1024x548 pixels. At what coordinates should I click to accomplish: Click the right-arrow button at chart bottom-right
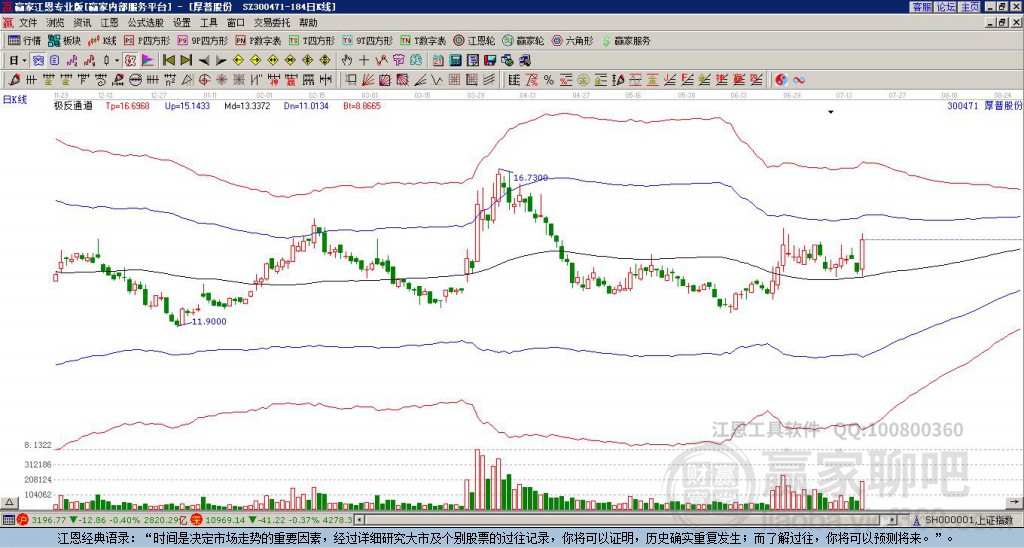(x=1012, y=502)
